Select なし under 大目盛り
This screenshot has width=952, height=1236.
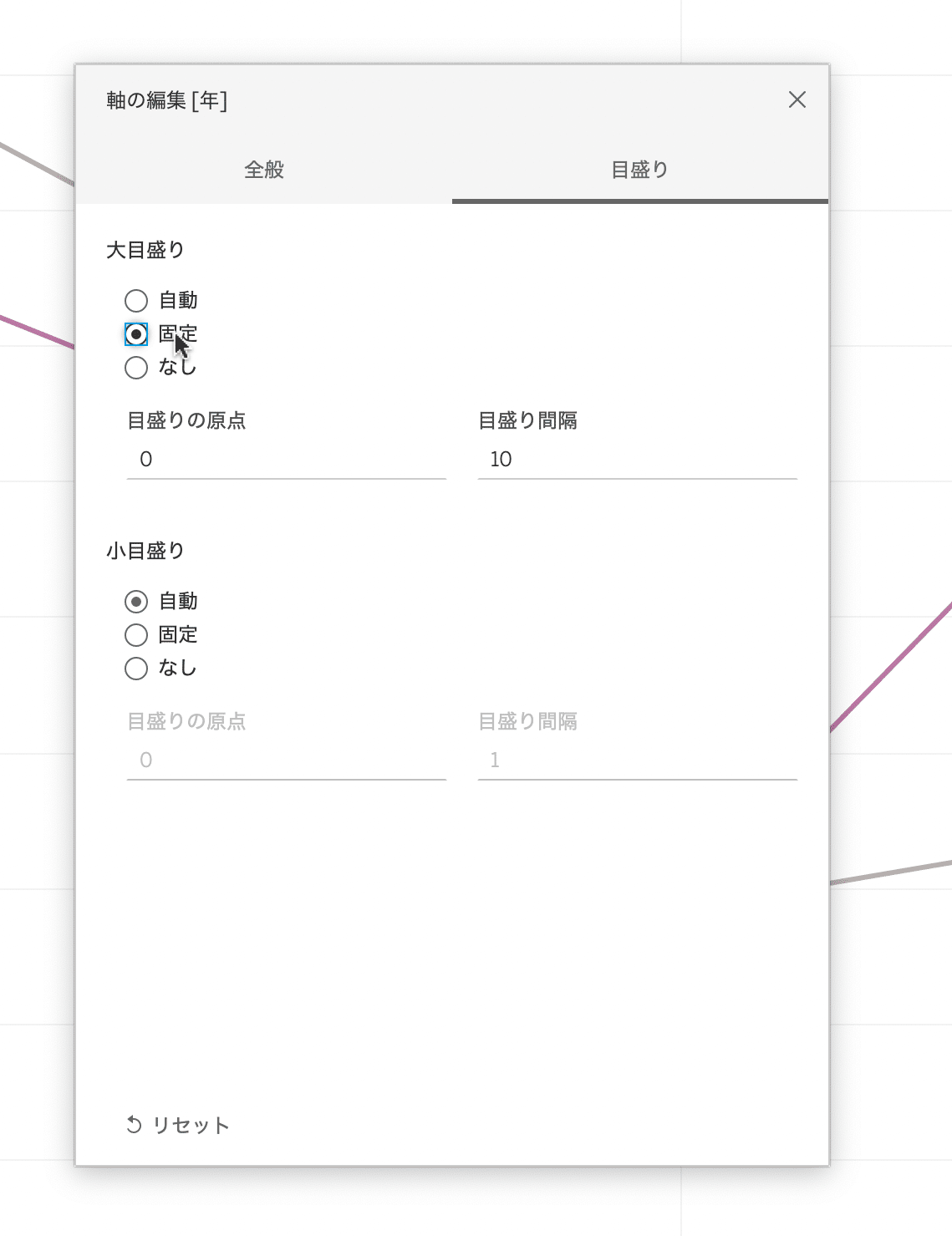tap(136, 368)
